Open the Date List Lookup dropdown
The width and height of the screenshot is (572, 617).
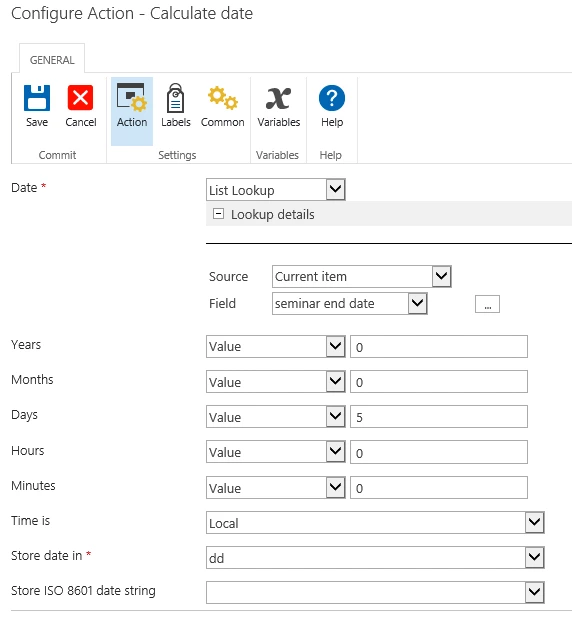(276, 190)
